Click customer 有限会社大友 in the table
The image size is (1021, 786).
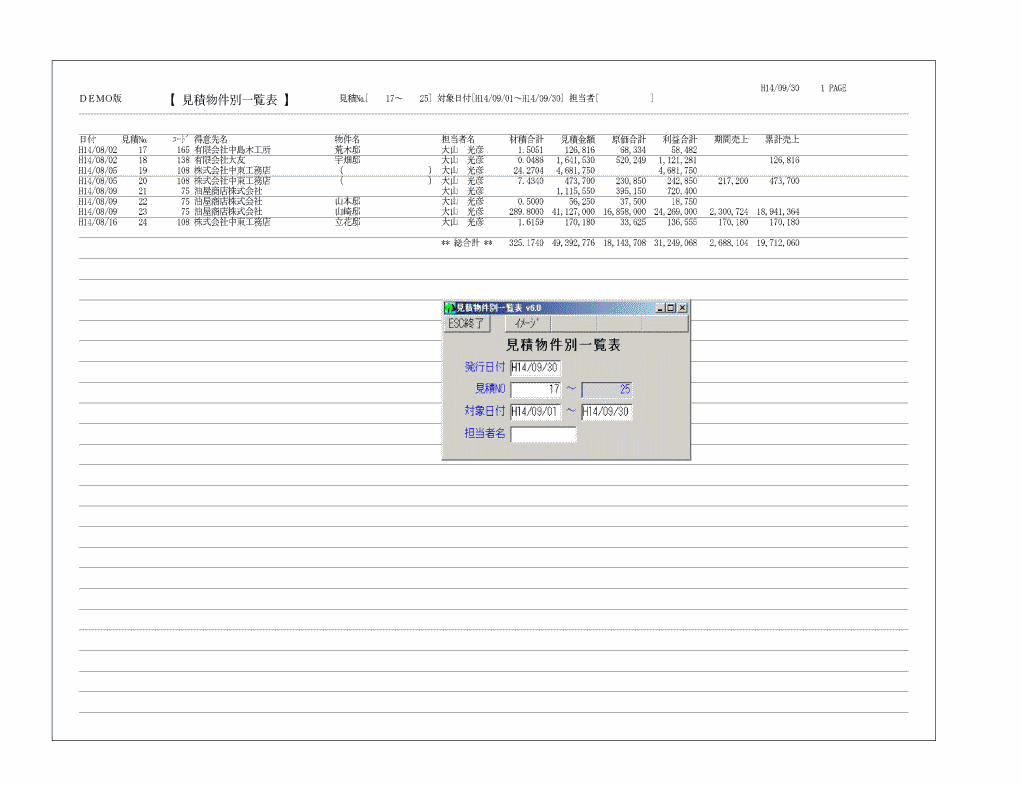point(219,160)
